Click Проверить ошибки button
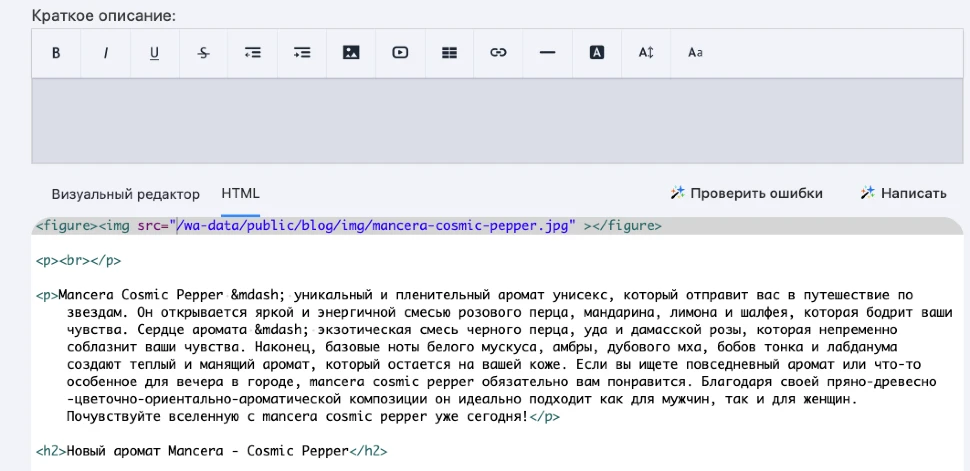 click(746, 194)
